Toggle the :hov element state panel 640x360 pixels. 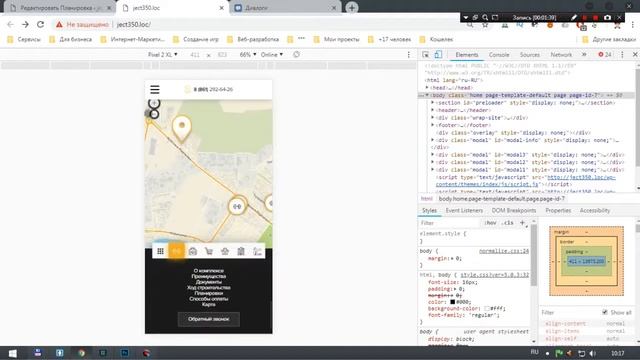pos(490,223)
